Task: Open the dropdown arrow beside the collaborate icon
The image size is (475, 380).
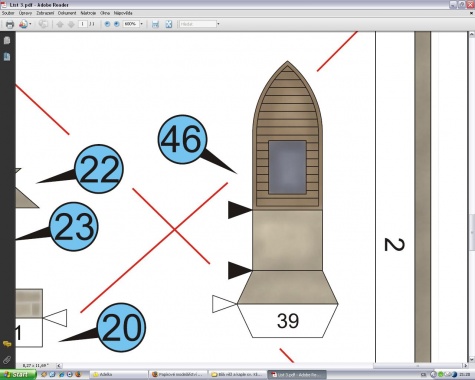Action: pos(30,24)
